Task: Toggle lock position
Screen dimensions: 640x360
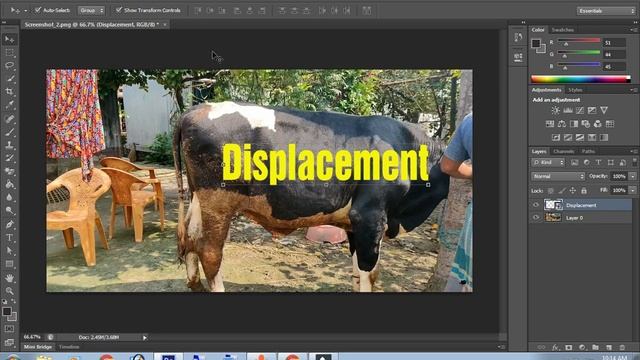Action: 573,190
